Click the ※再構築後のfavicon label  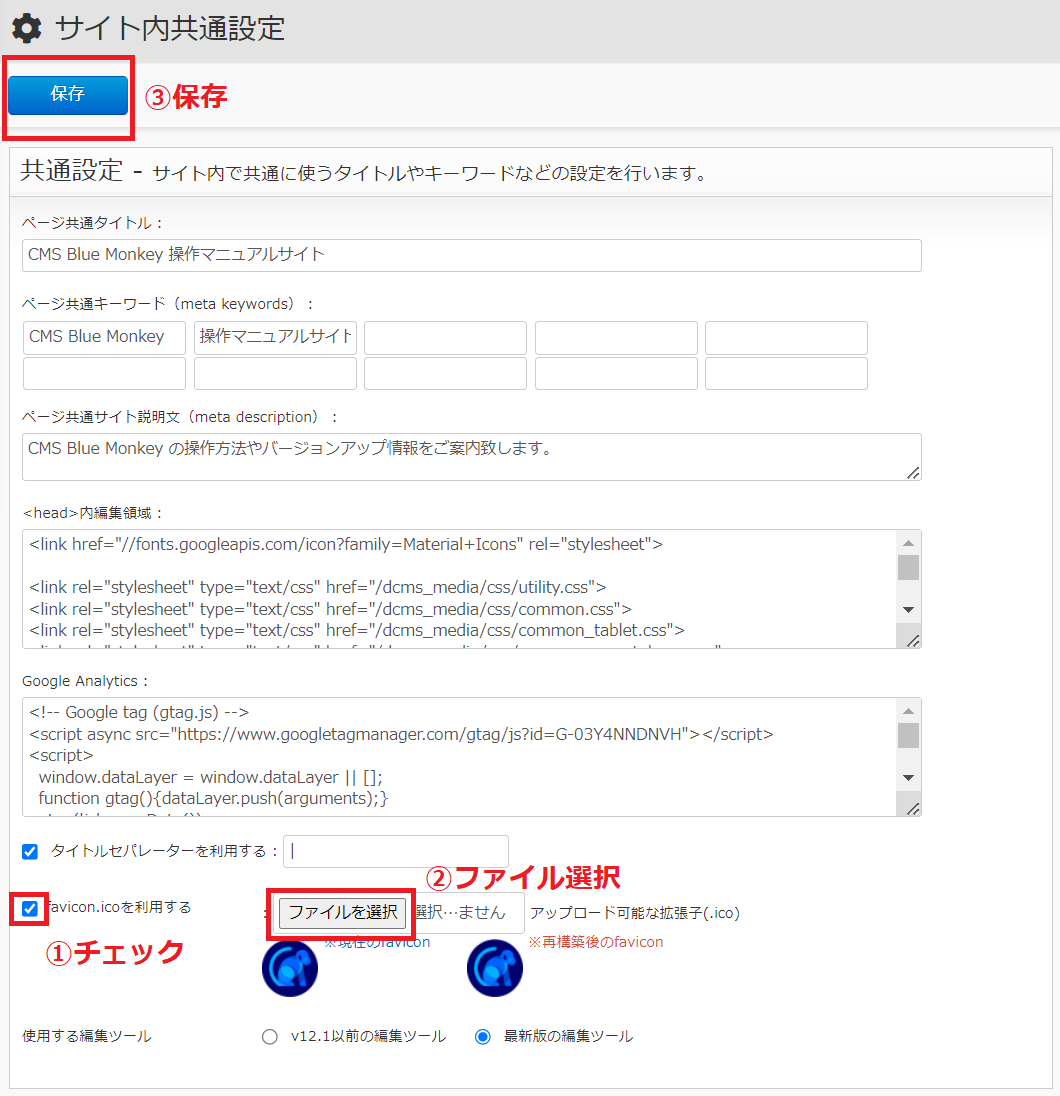click(x=596, y=942)
